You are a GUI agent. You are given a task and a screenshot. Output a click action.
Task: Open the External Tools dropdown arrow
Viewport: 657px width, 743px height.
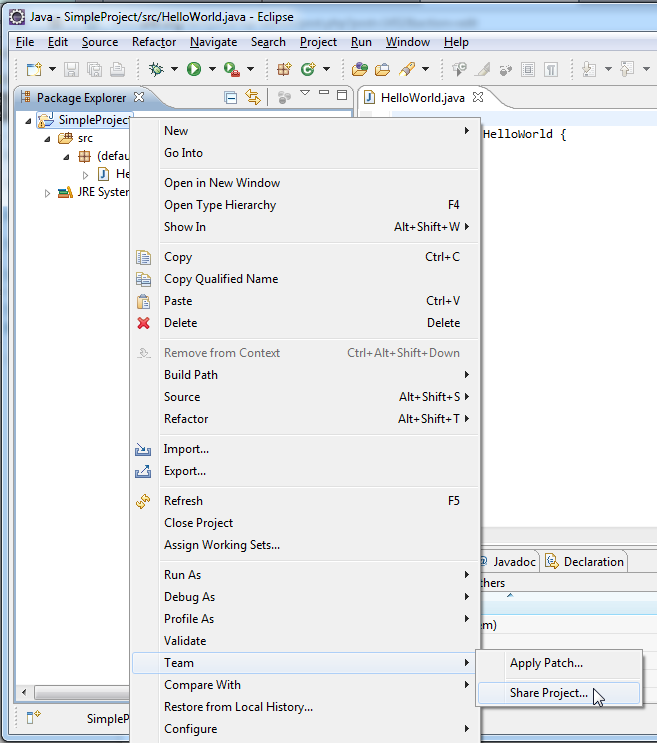(250, 70)
